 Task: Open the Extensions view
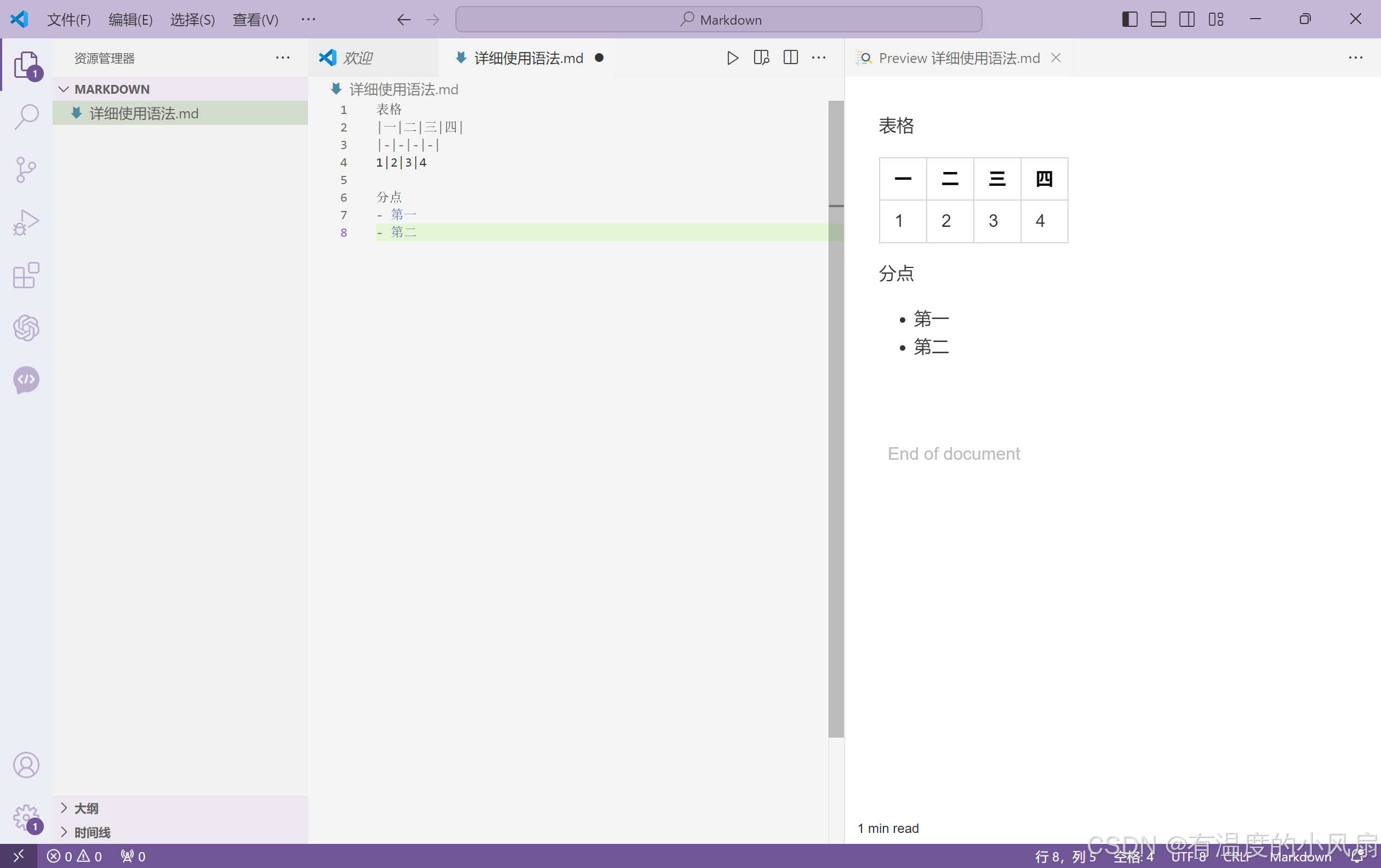(26, 275)
